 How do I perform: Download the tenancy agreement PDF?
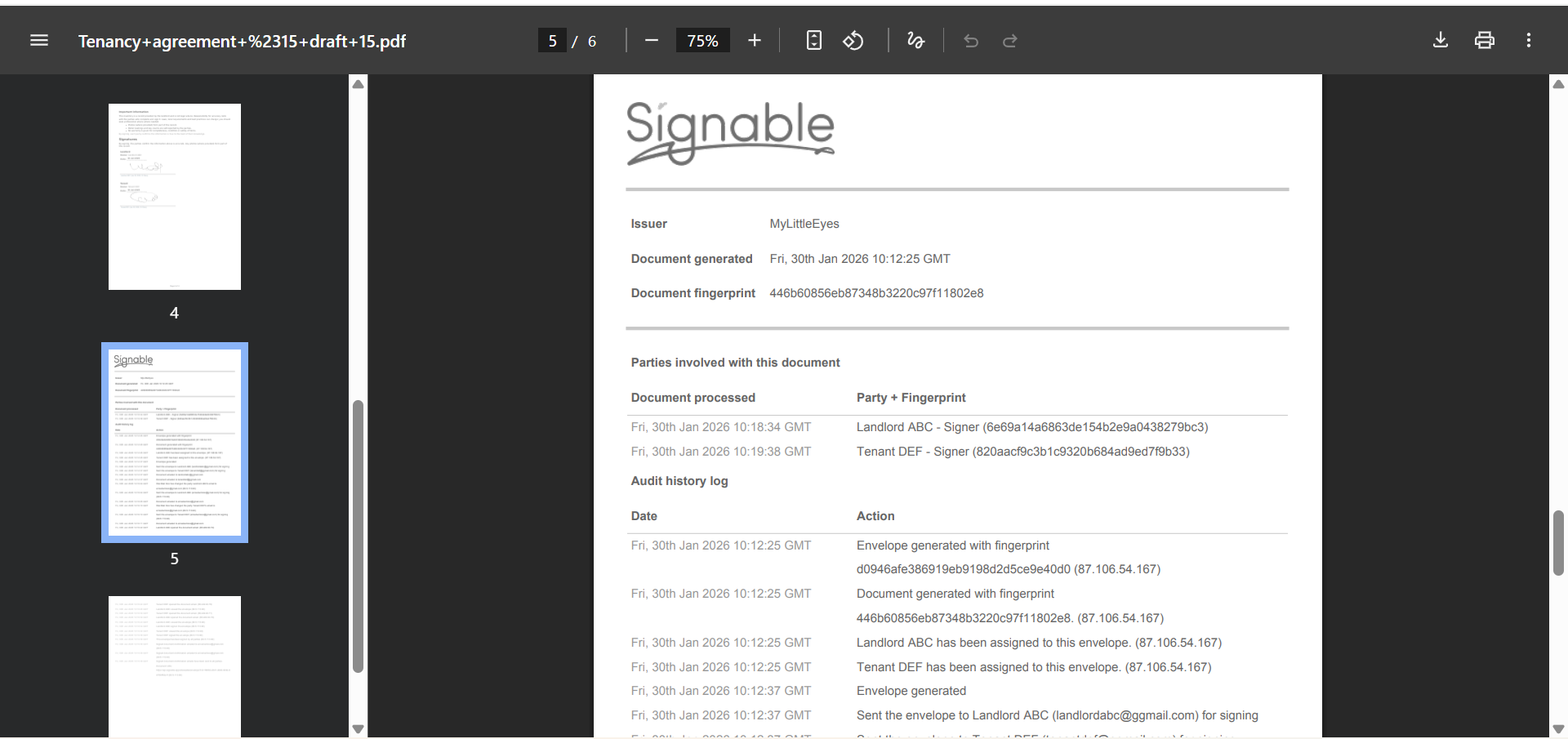coord(1440,40)
